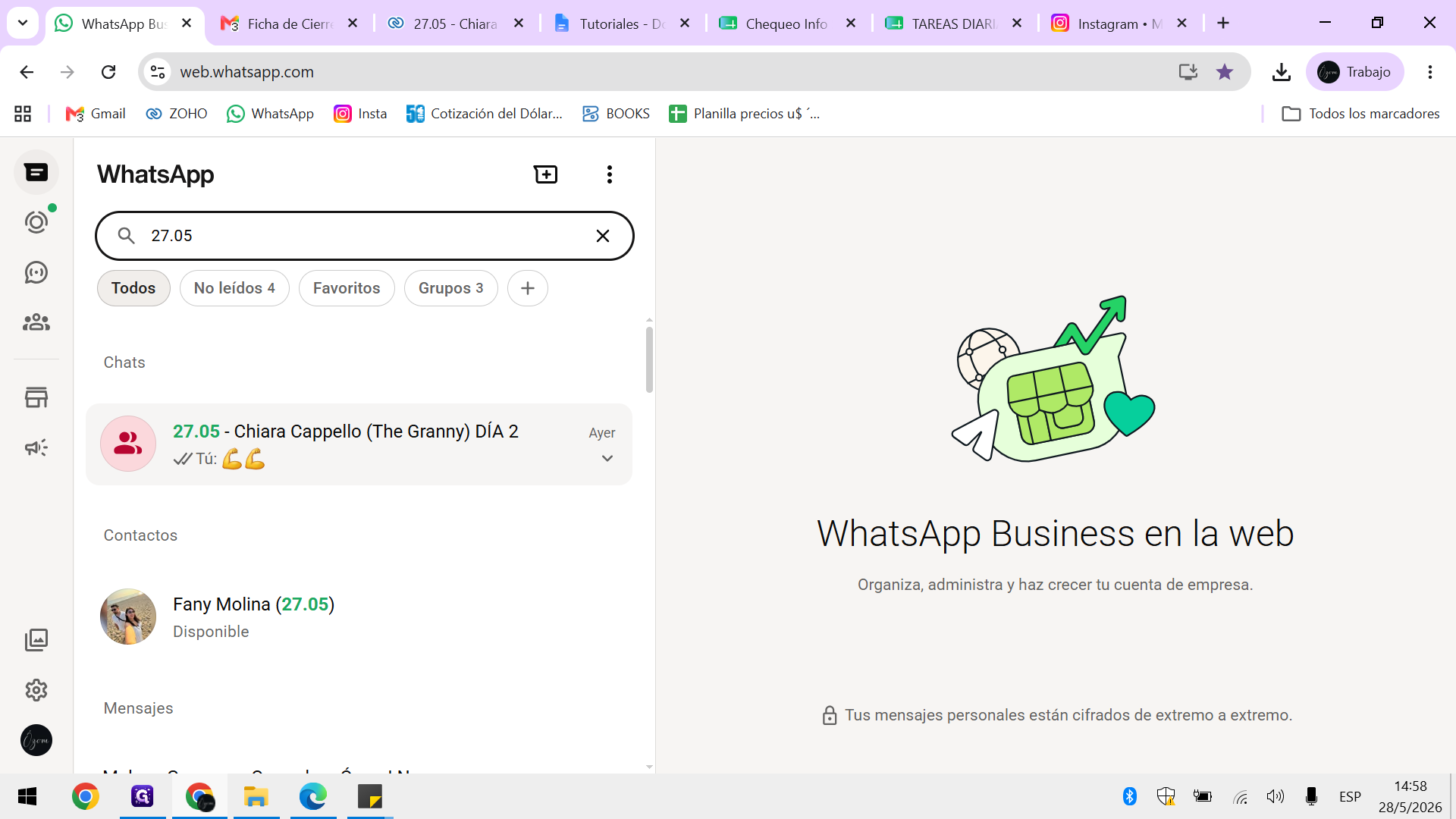Open the megaphone advertise icon

tap(36, 447)
